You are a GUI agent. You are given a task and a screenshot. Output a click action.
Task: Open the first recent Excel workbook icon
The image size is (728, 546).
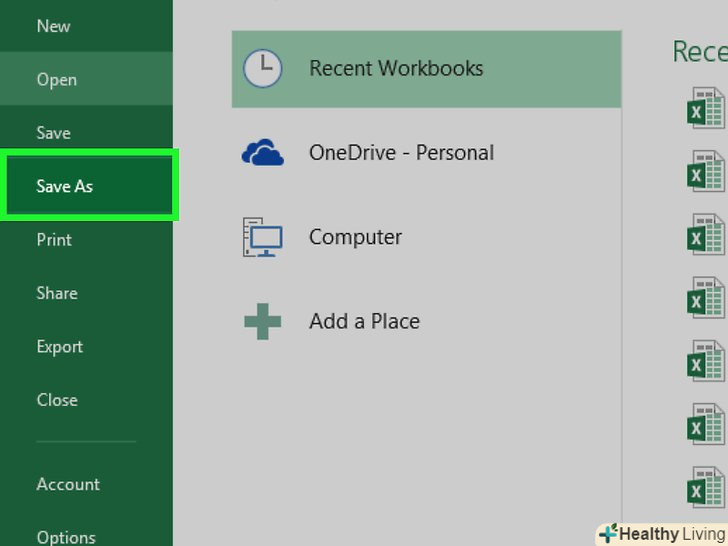click(x=706, y=108)
